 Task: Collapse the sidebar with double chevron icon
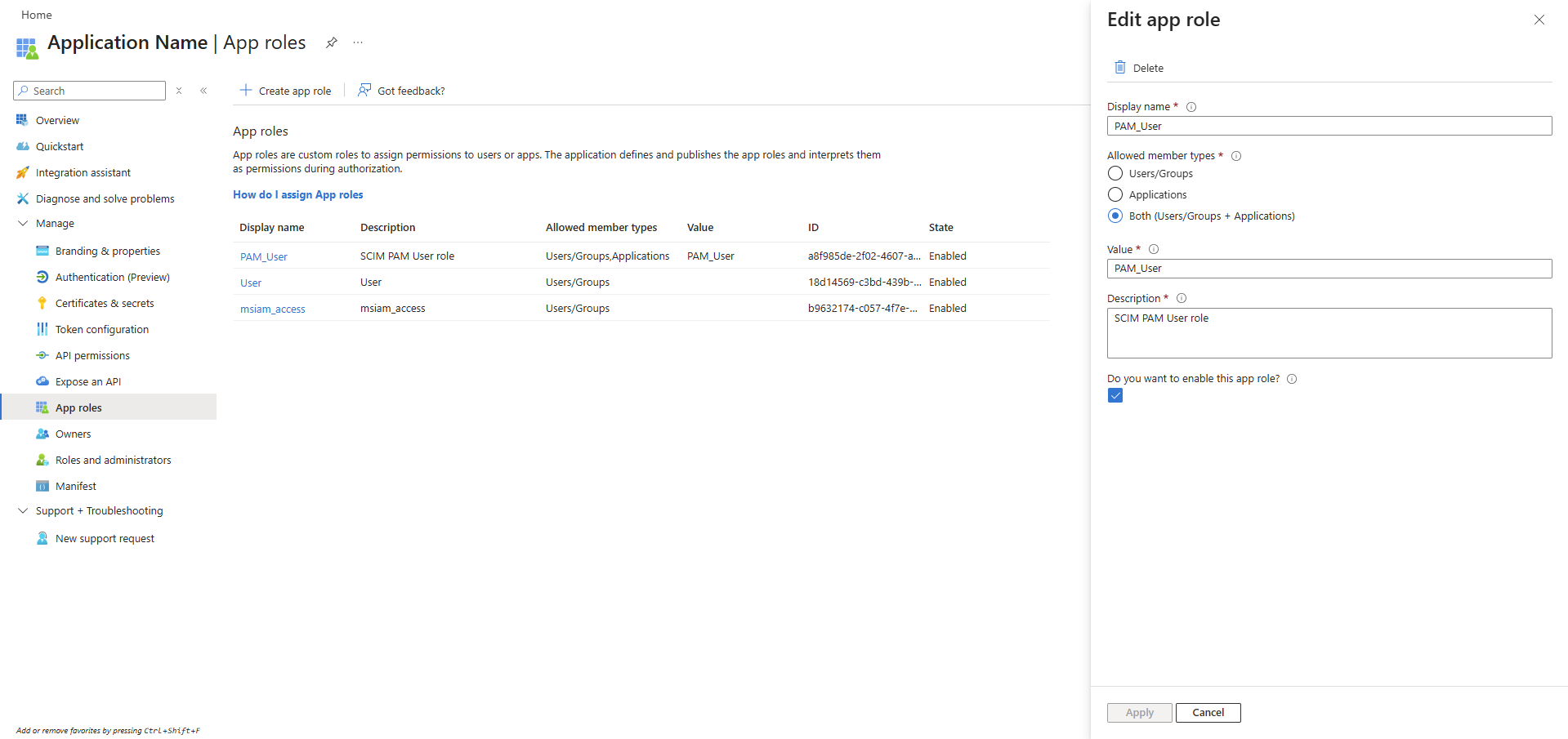click(203, 91)
